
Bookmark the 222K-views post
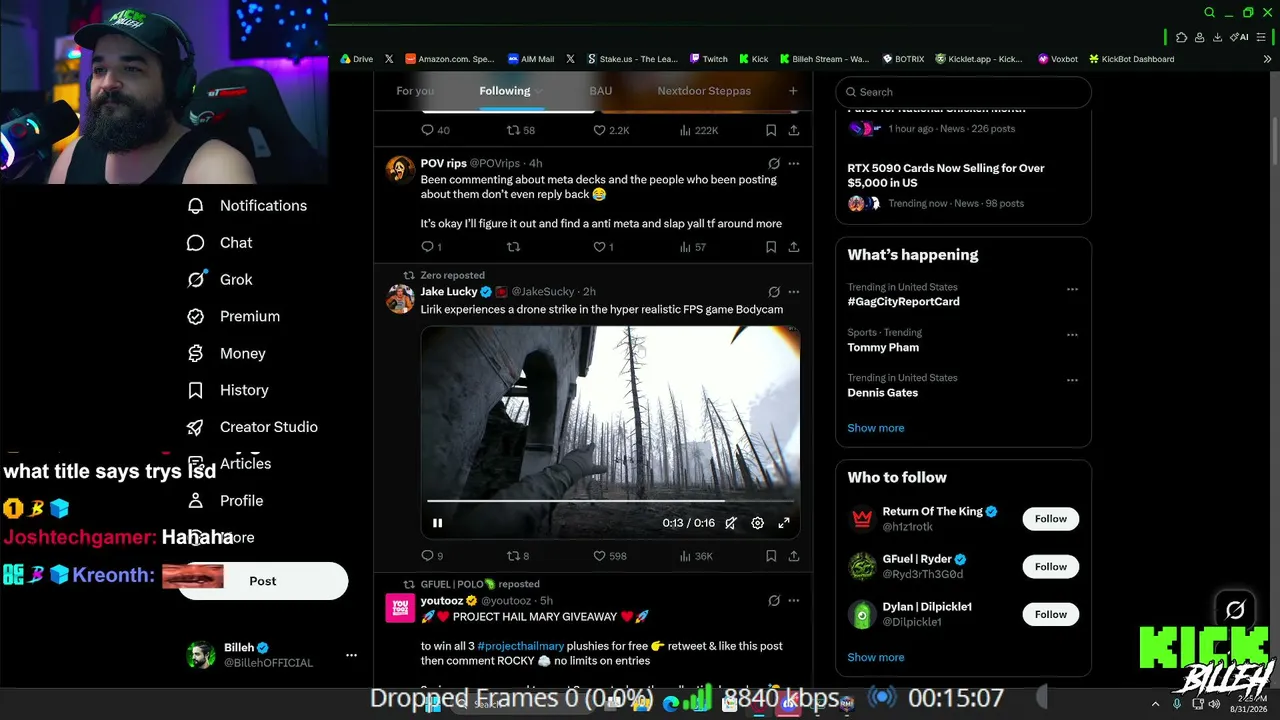[x=771, y=131]
